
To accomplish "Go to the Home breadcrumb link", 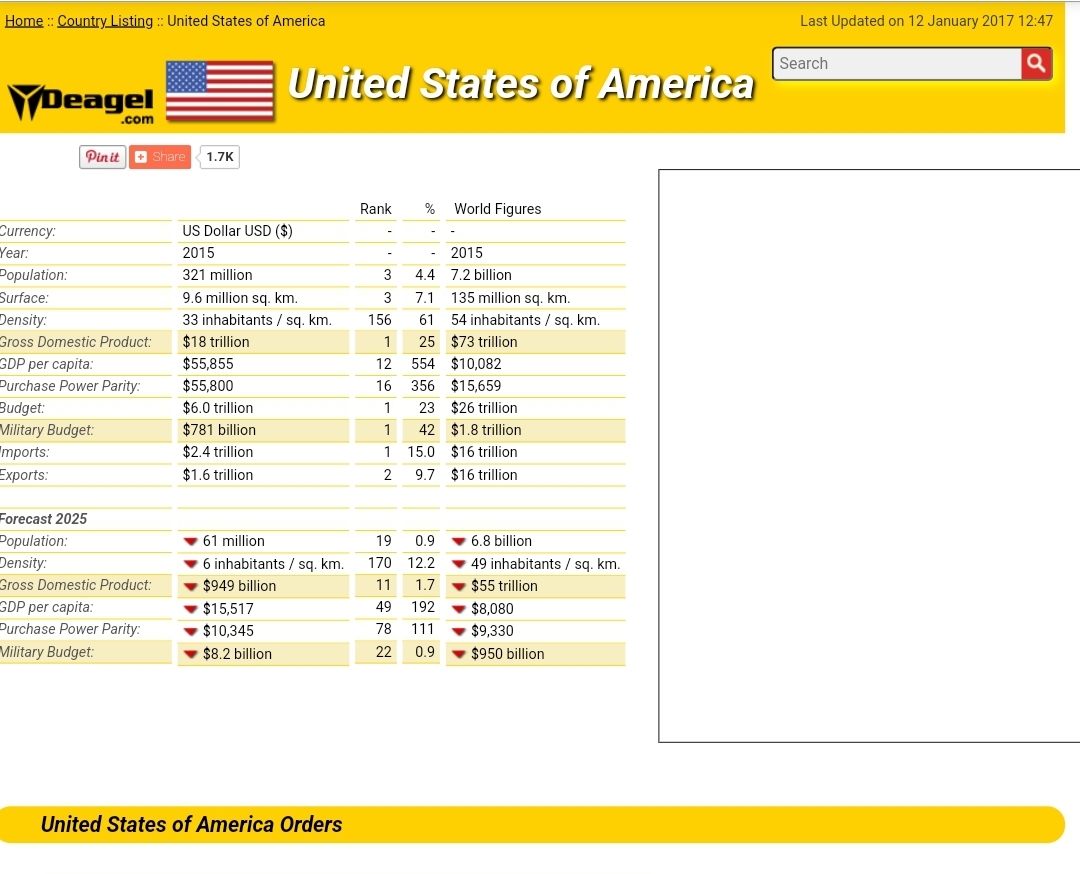I will pyautogui.click(x=24, y=21).
